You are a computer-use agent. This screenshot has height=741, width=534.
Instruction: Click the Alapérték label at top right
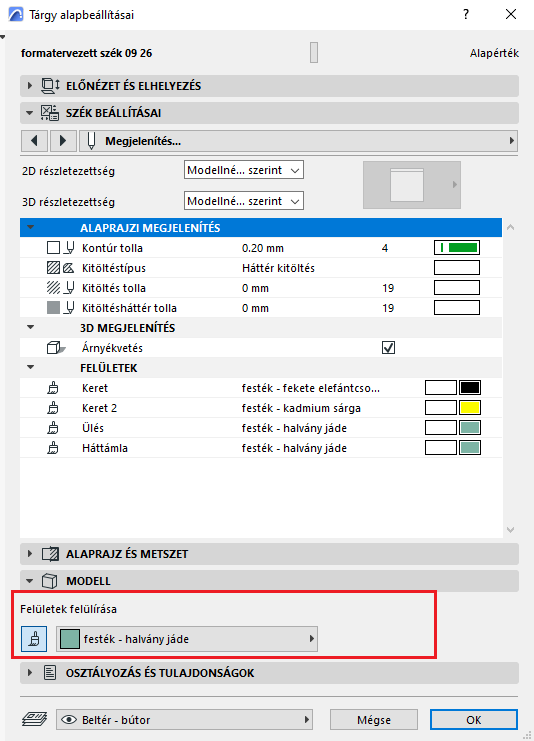coord(494,53)
